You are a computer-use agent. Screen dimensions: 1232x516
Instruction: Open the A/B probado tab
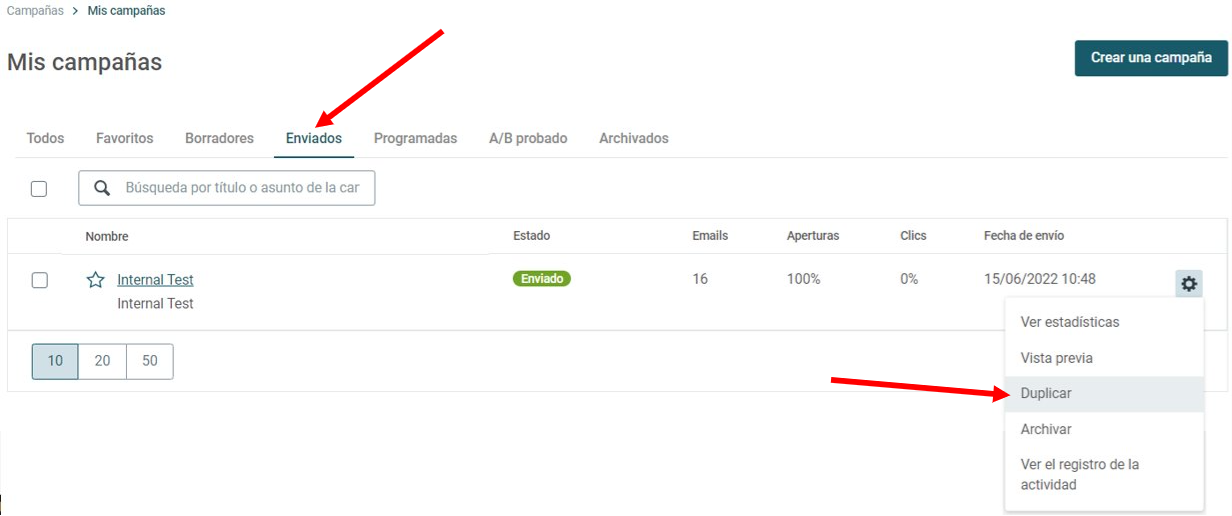click(528, 138)
